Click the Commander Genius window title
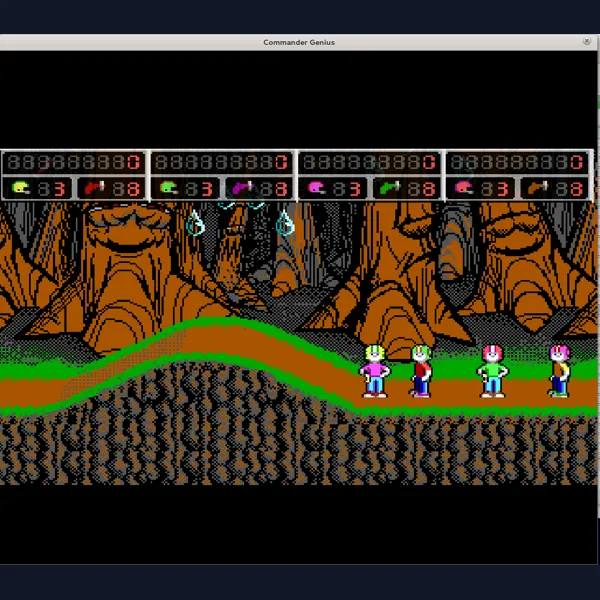The height and width of the screenshot is (600, 600). [x=299, y=42]
